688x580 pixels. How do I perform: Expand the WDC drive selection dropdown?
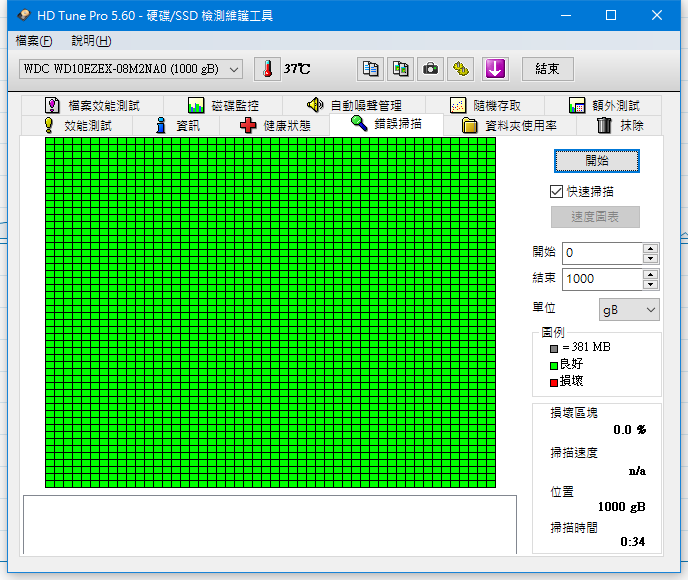[131, 69]
